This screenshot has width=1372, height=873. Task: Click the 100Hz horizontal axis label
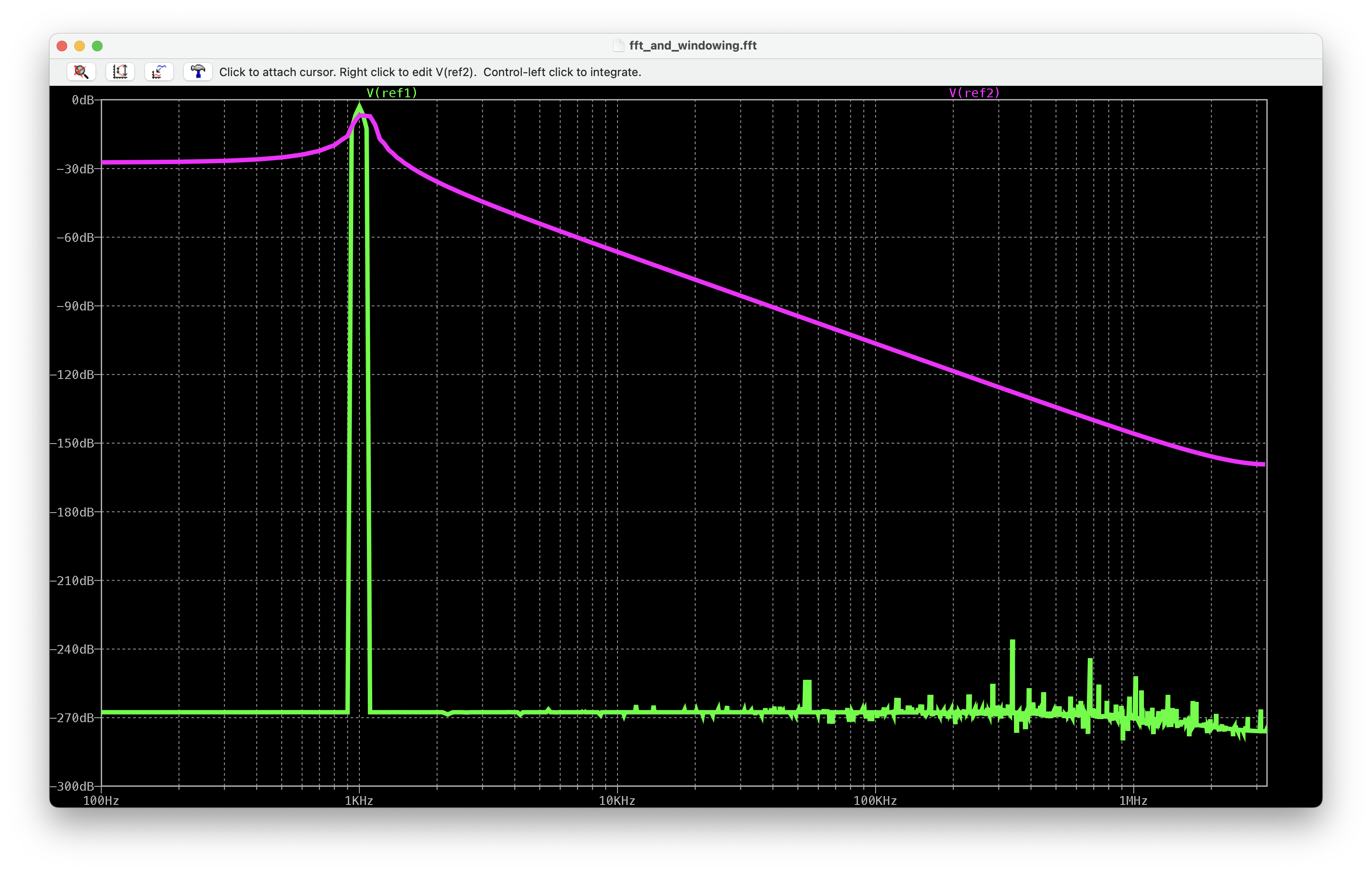[101, 800]
